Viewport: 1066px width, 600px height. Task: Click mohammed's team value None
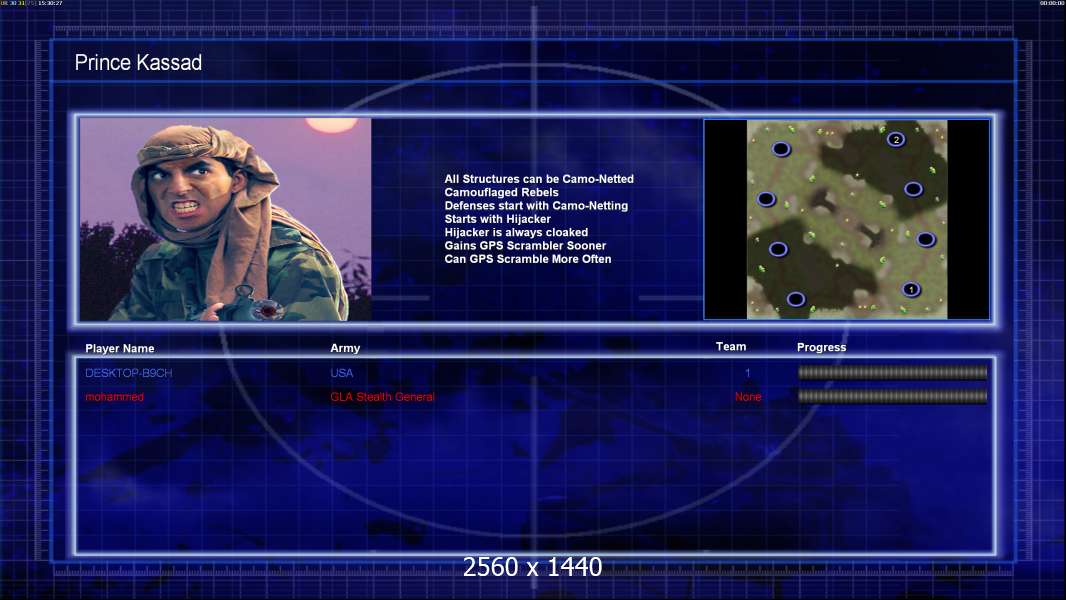coord(748,397)
